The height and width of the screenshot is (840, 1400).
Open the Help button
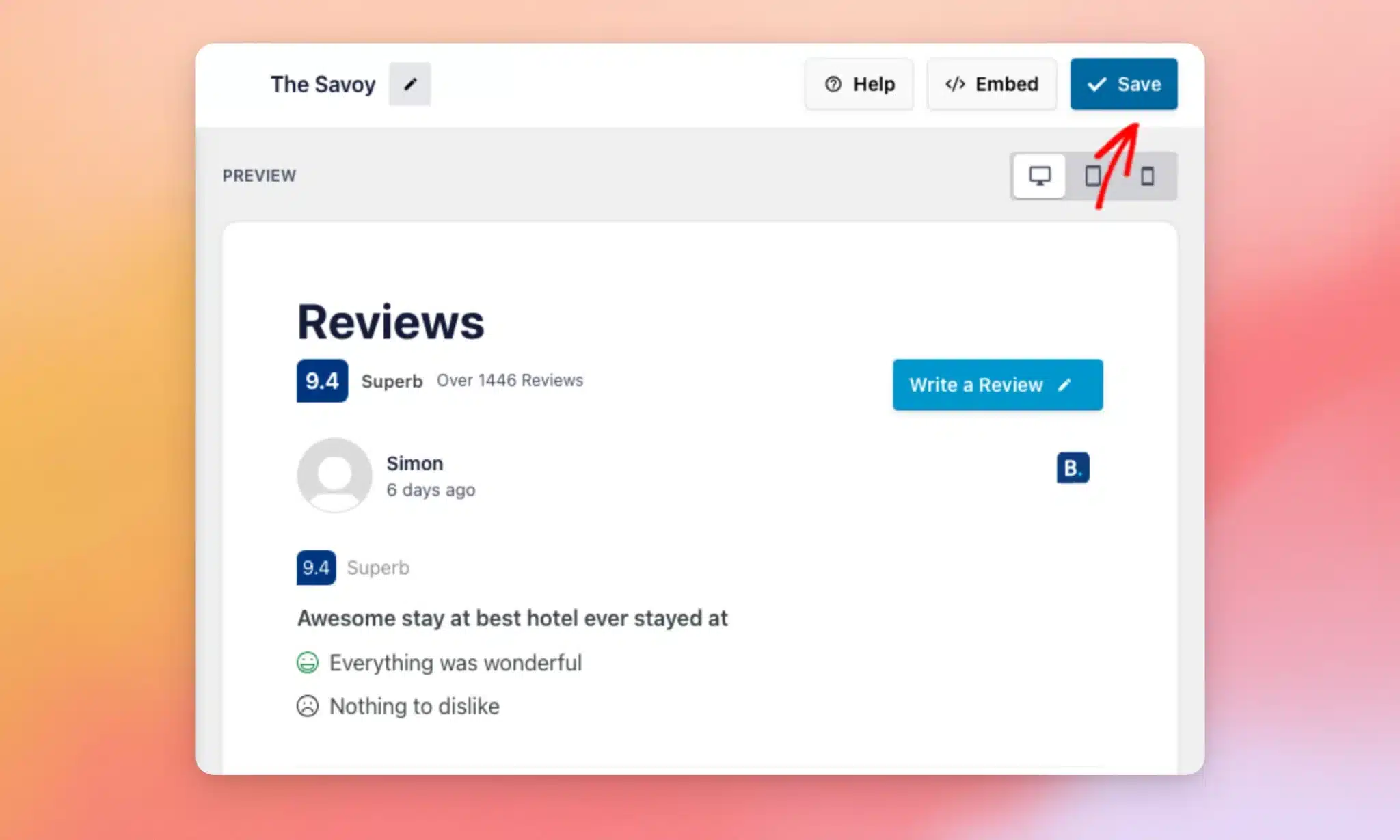[859, 84]
